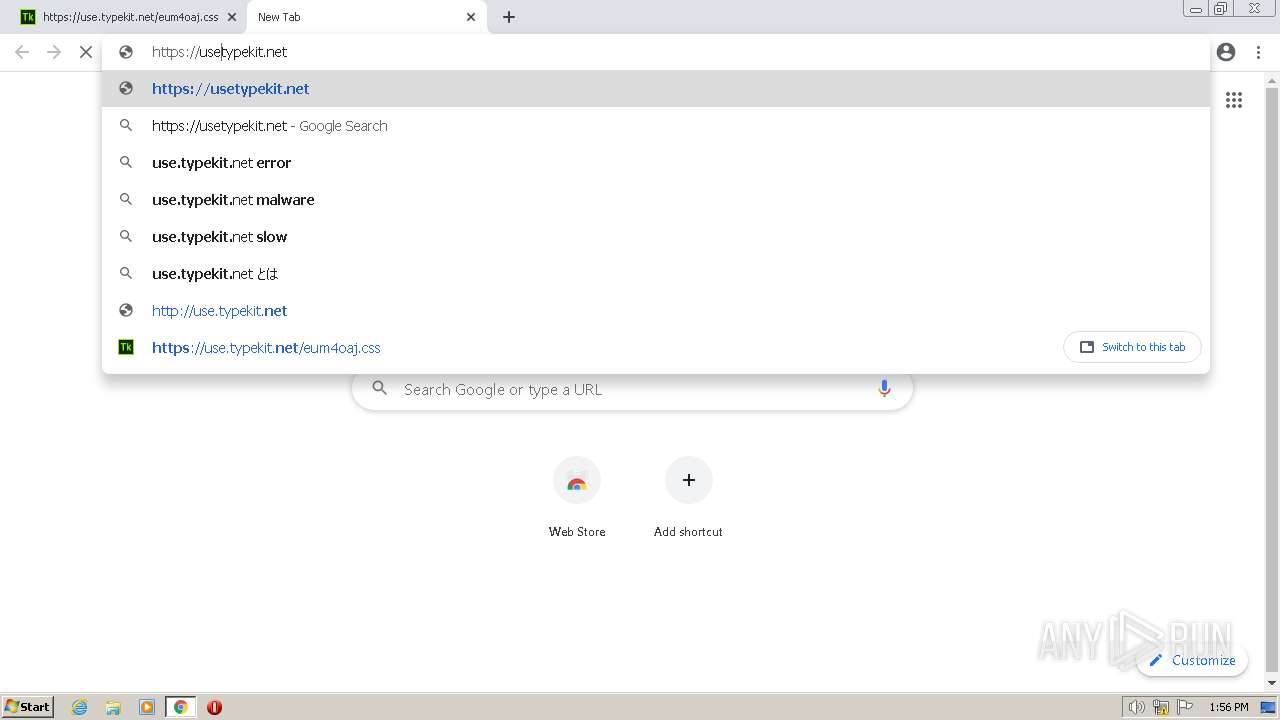Viewport: 1280px width, 720px height.
Task: Click the Switch to this tab button
Action: coord(1132,347)
